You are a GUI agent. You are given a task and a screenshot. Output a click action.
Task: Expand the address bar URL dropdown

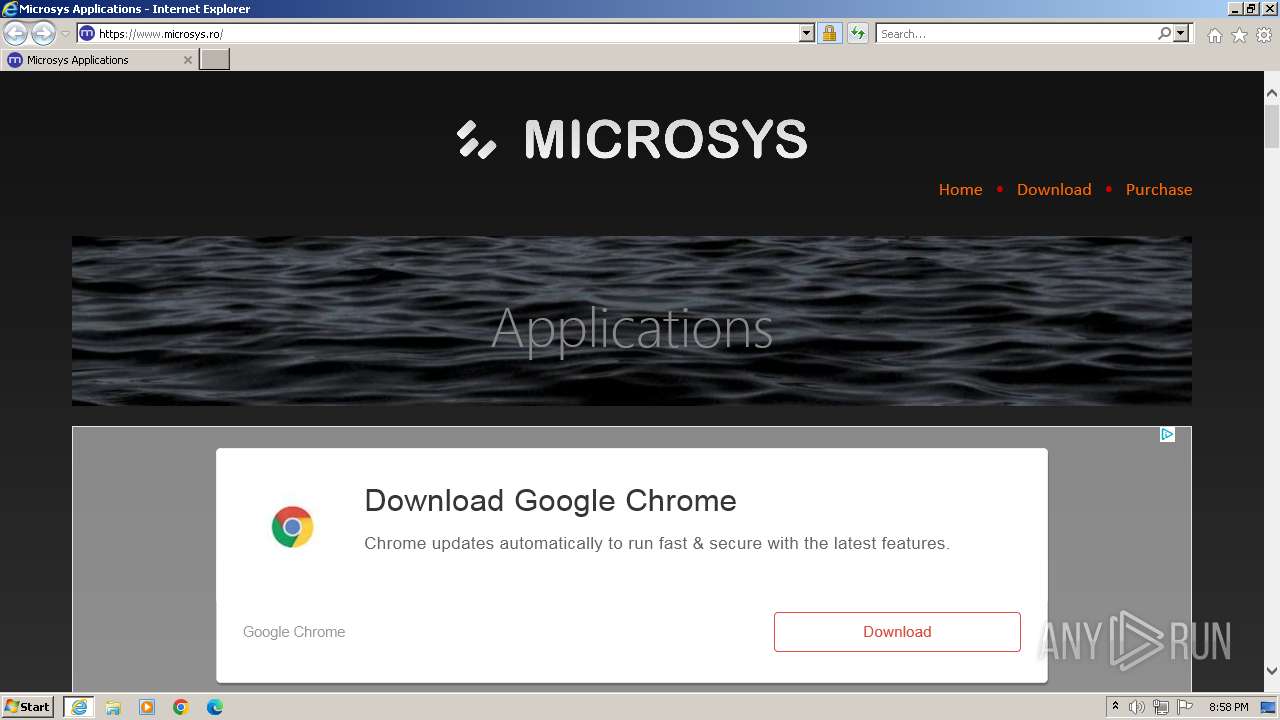807,33
